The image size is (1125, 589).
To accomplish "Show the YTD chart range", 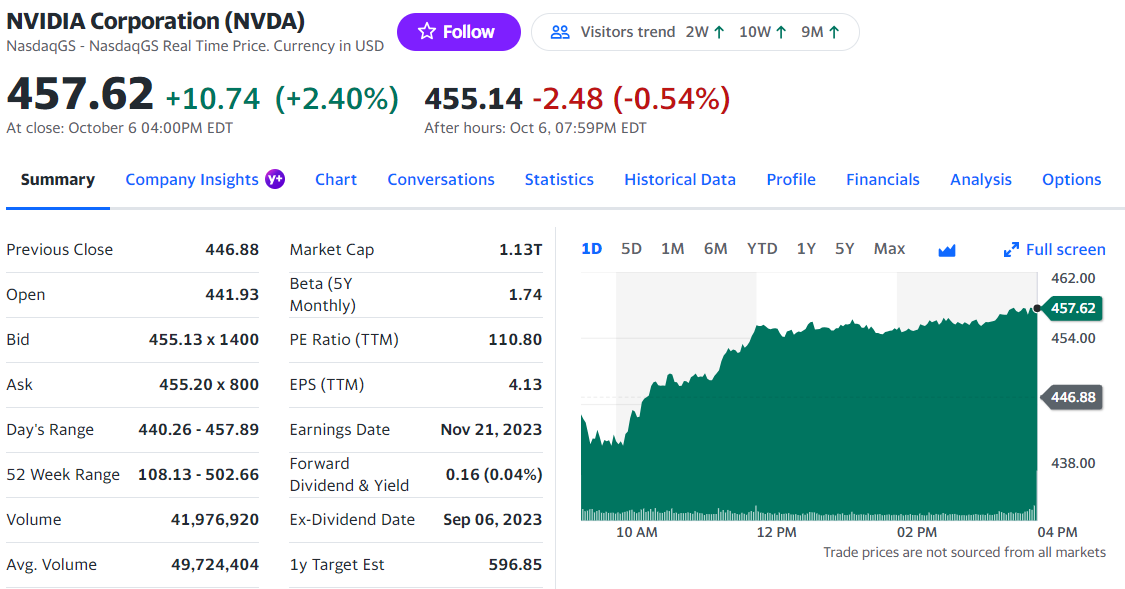I will click(x=762, y=249).
